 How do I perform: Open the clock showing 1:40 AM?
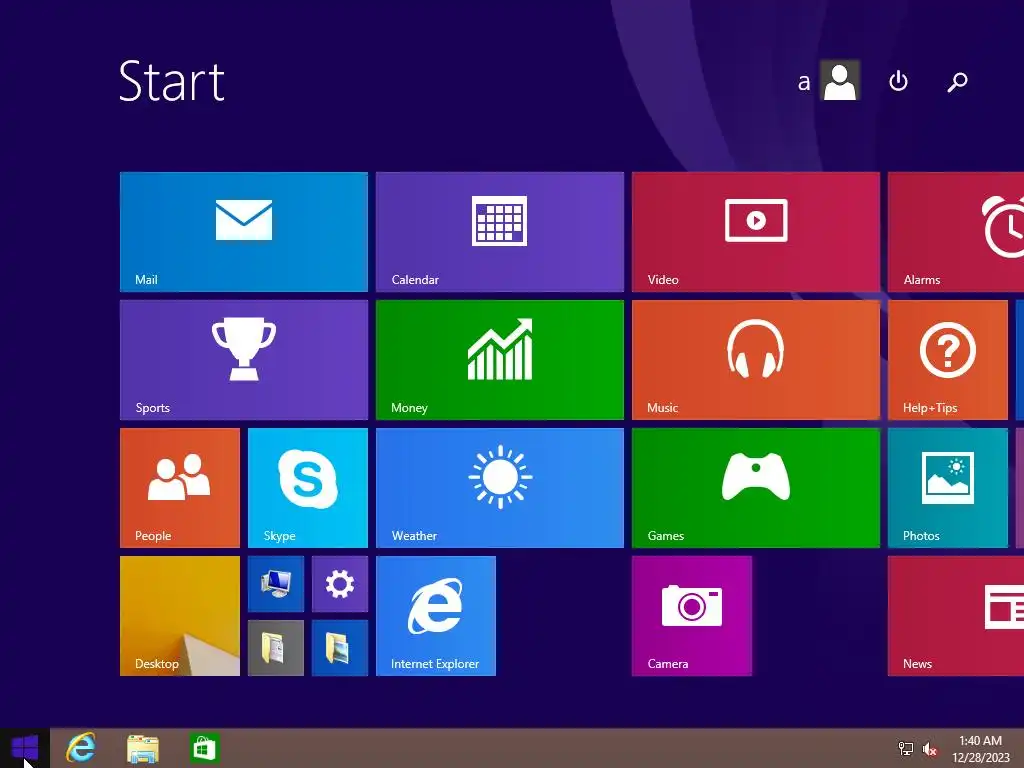(980, 749)
